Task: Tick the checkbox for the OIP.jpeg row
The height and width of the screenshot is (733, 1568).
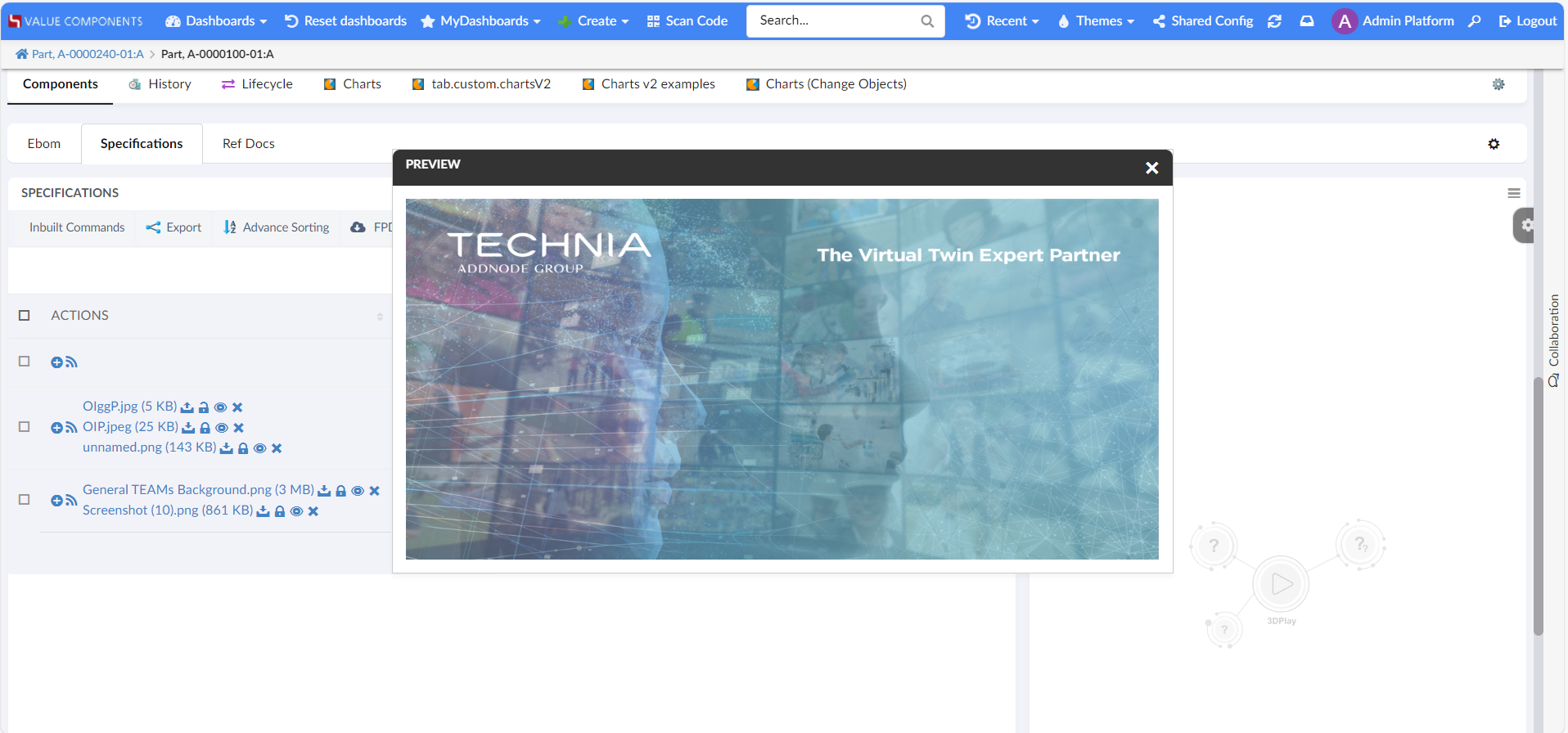Action: click(25, 427)
